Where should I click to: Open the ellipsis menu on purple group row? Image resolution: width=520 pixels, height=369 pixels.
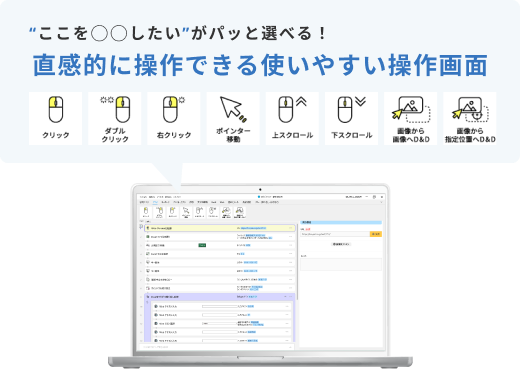[x=291, y=297]
